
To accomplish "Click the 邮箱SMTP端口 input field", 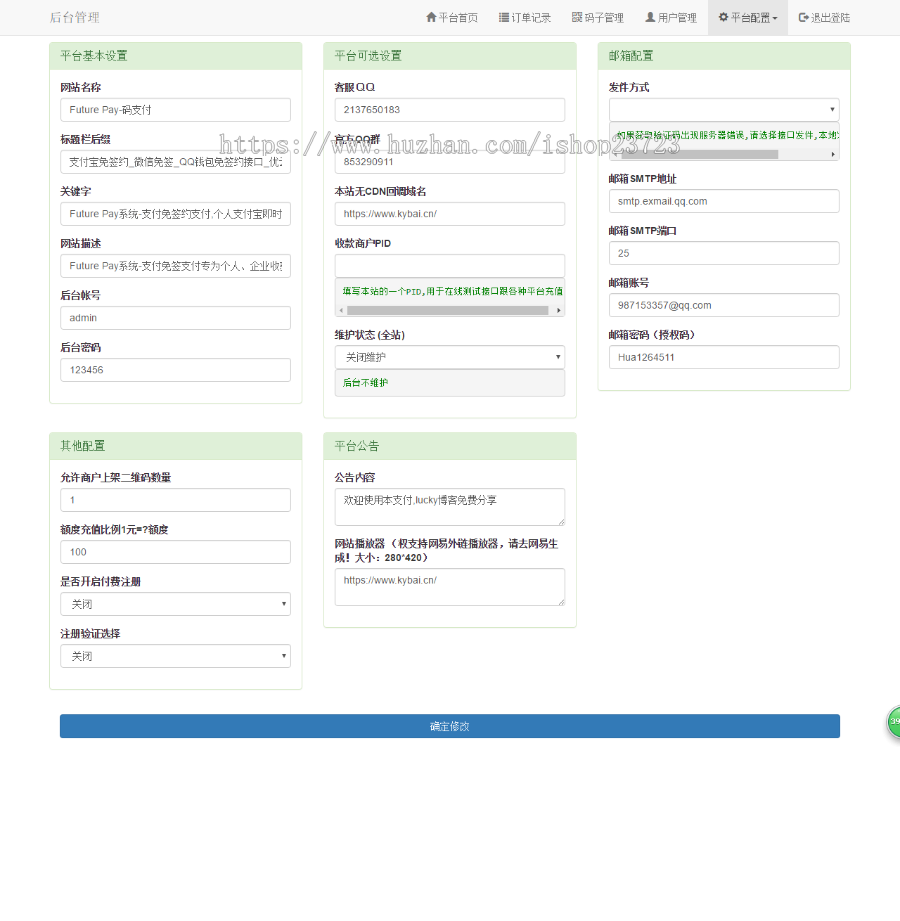I will click(x=724, y=253).
